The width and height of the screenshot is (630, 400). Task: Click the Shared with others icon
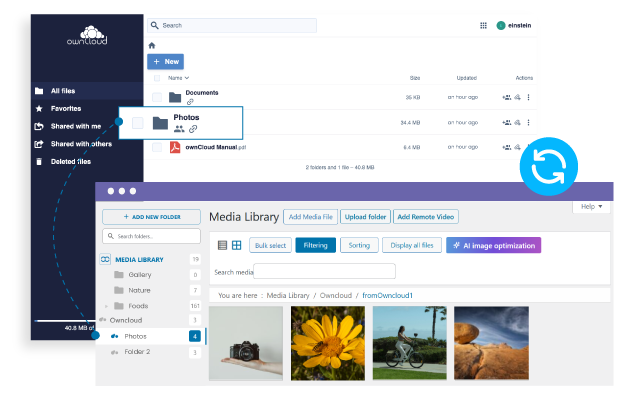[x=39, y=144]
